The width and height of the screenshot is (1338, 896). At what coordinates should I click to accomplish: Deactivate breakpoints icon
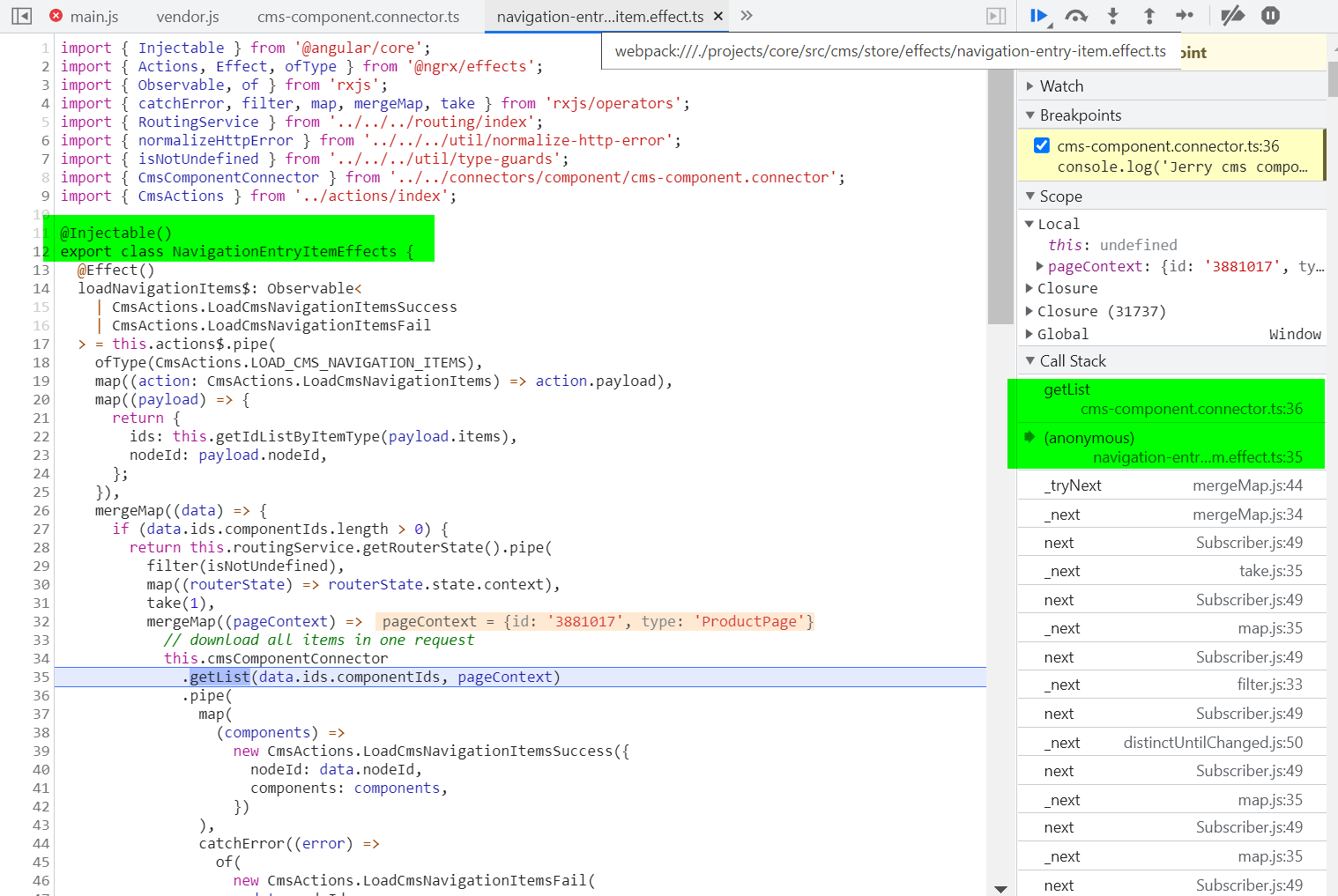[x=1233, y=16]
